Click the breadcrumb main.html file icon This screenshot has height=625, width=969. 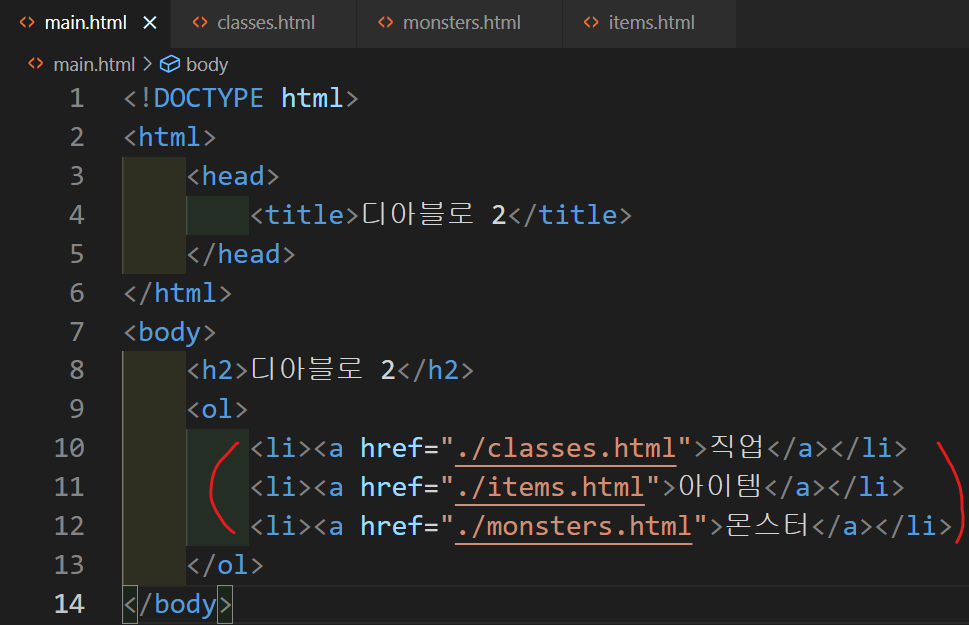click(x=36, y=64)
